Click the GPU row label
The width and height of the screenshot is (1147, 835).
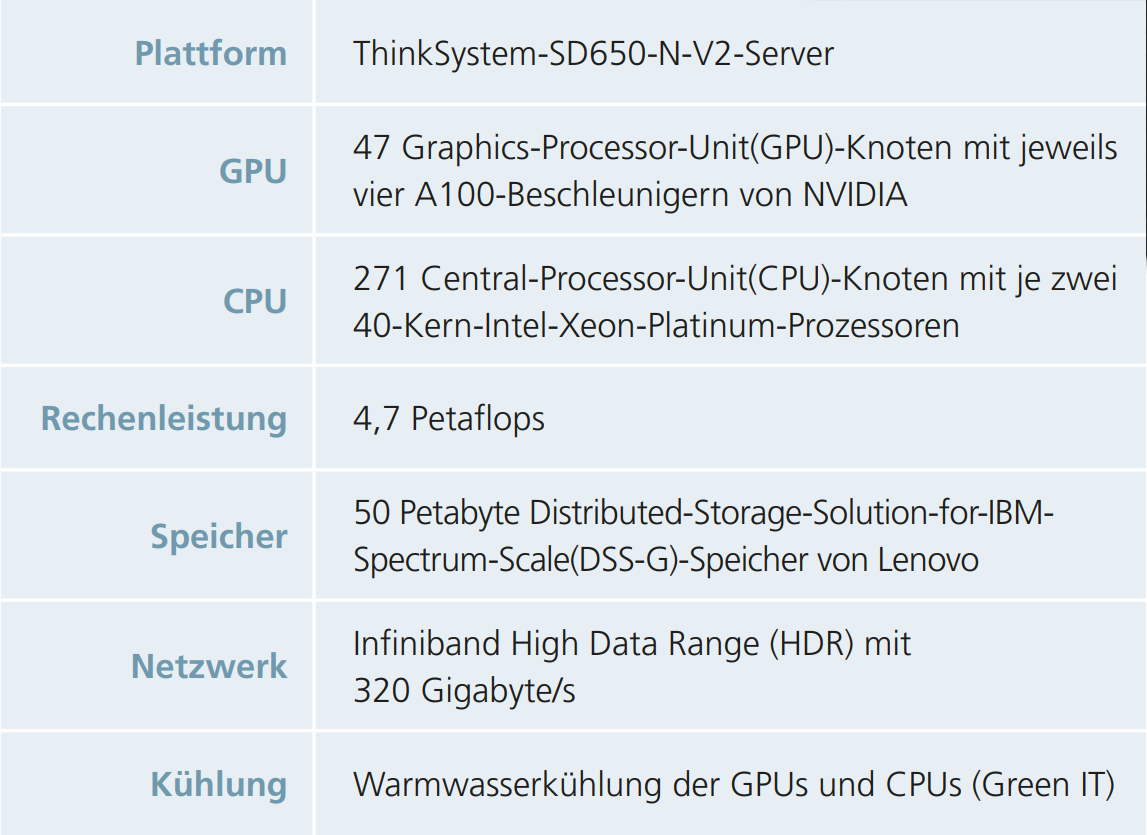pyautogui.click(x=252, y=171)
